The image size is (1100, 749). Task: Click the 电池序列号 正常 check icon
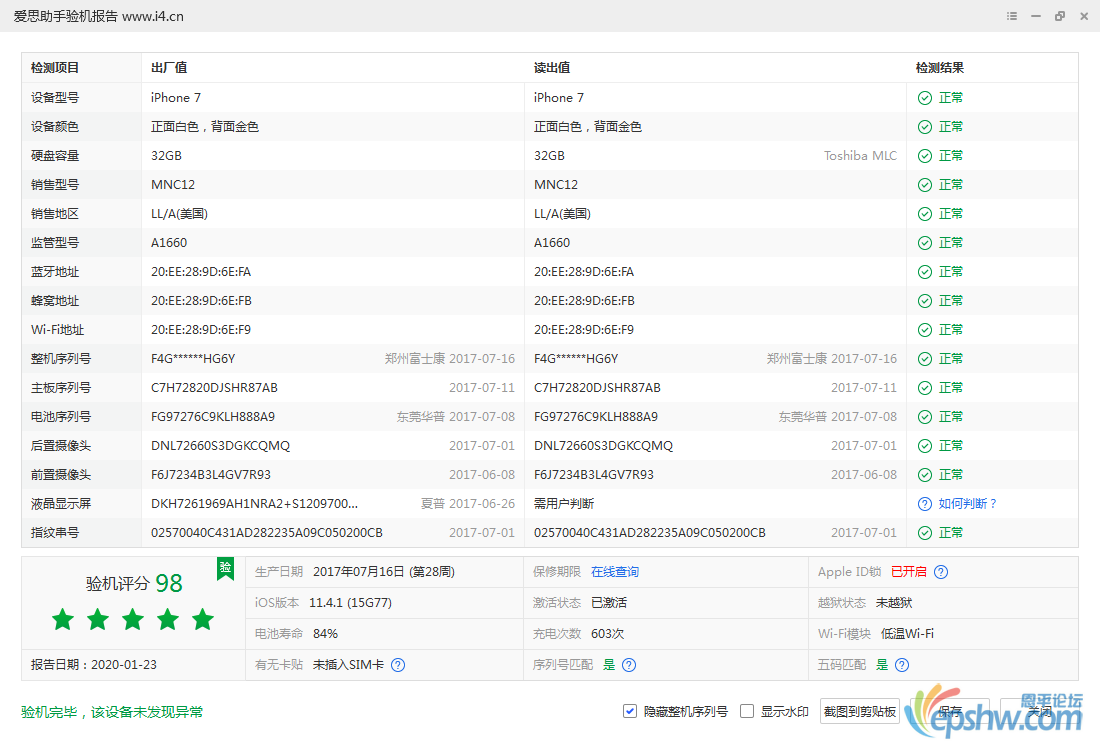[x=925, y=417]
